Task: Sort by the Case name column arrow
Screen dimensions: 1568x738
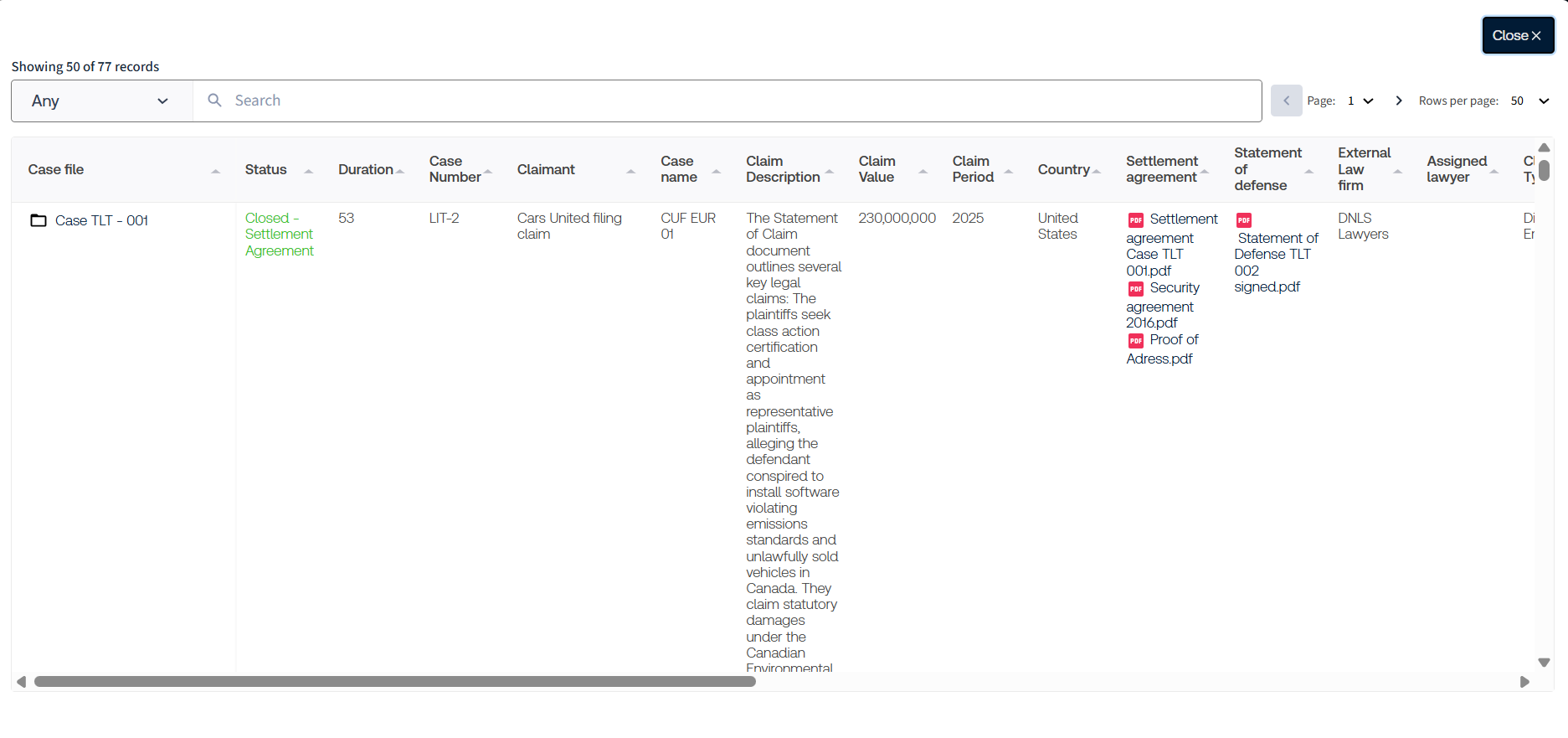Action: (716, 171)
